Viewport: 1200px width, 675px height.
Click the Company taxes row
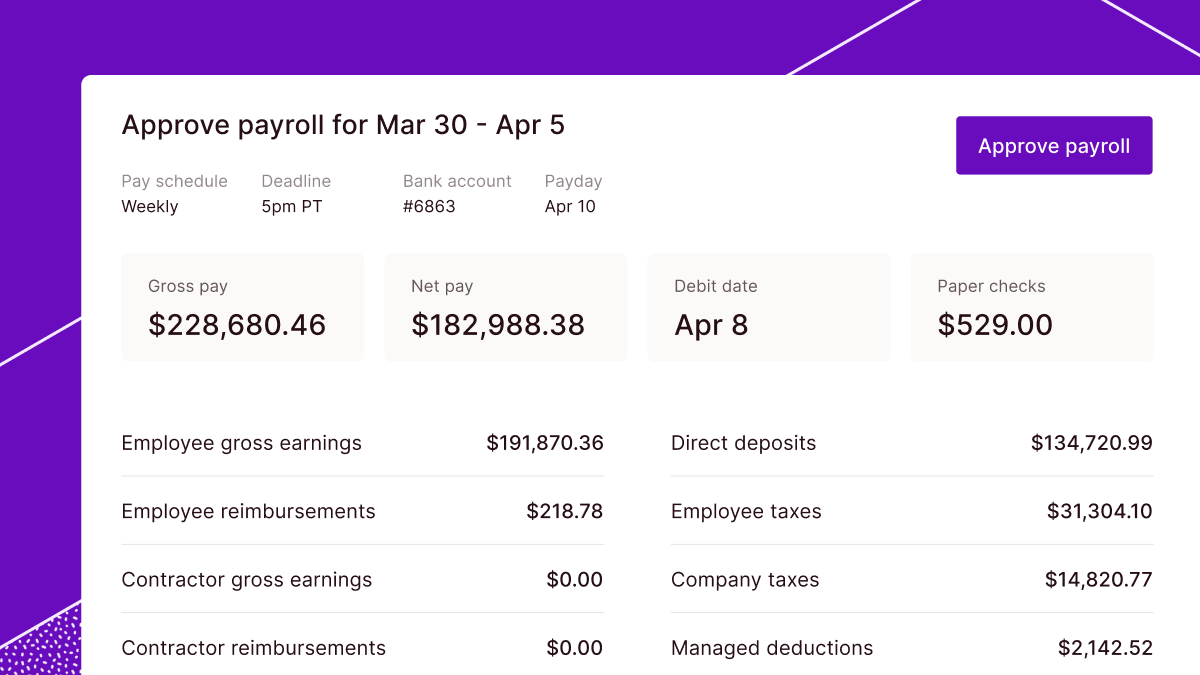click(x=911, y=580)
